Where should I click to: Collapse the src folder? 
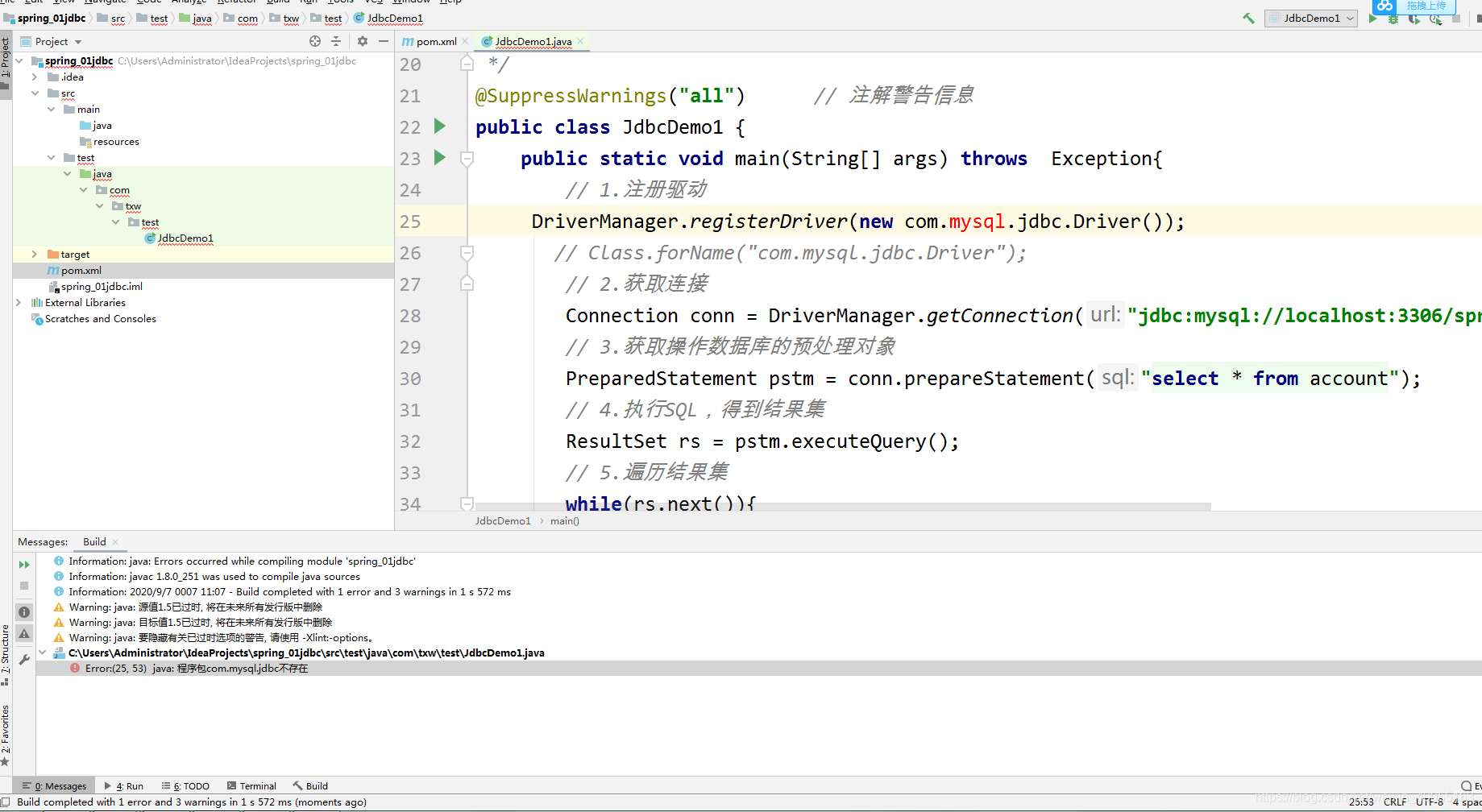click(35, 93)
